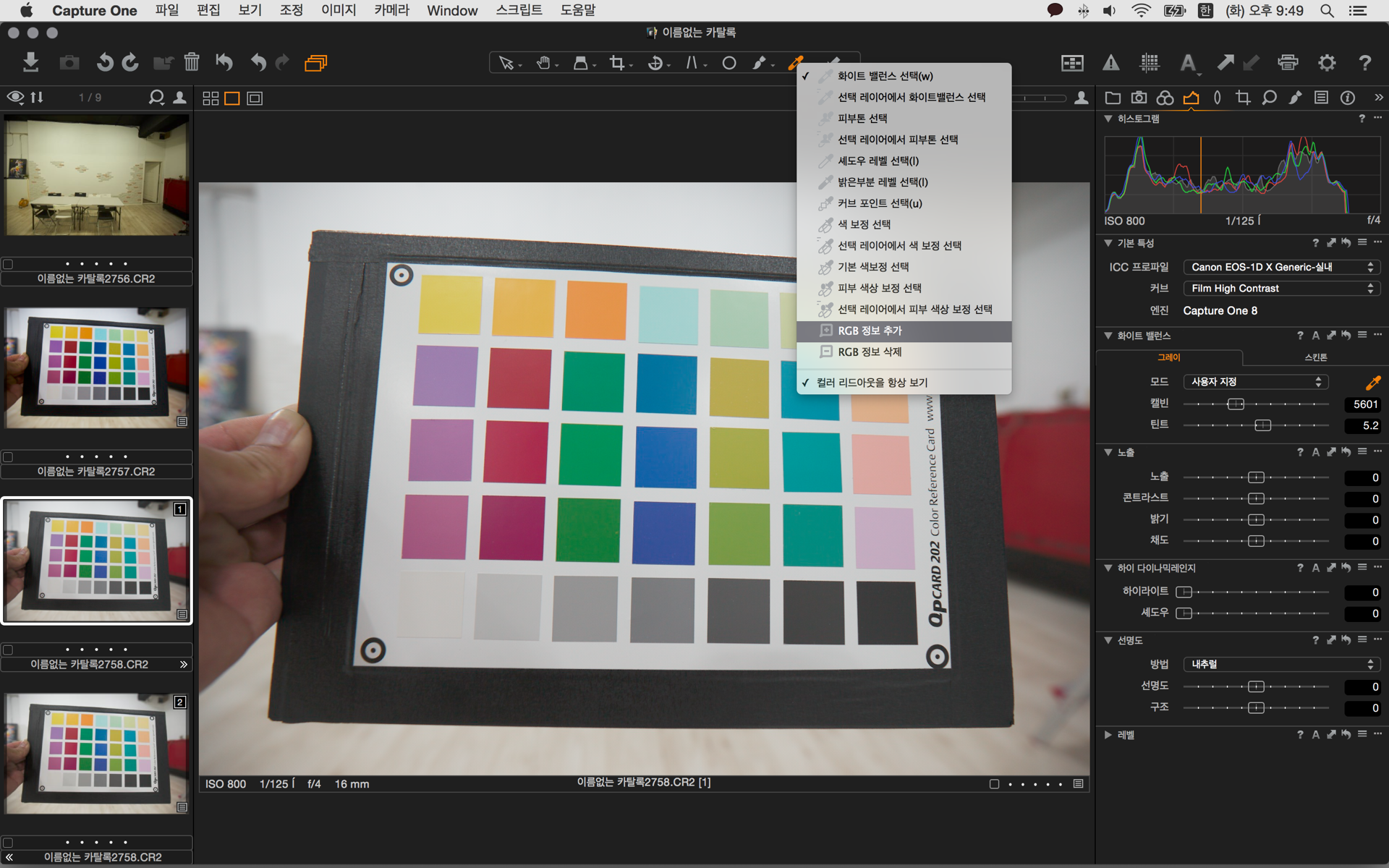Viewport: 1389px width, 868px height.
Task: Toggle the grid overlay icon
Action: pyautogui.click(x=1149, y=63)
